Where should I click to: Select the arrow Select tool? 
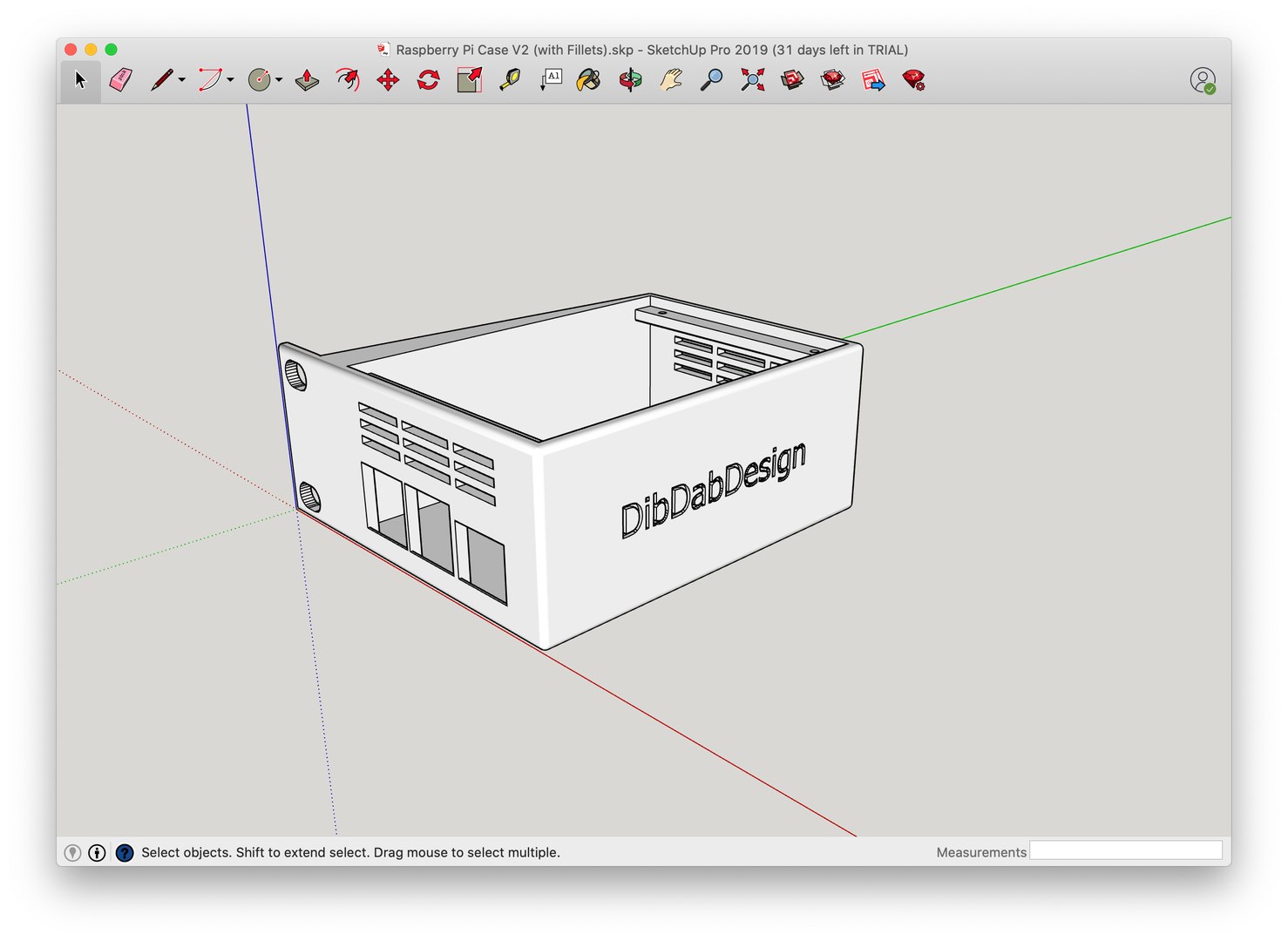[80, 80]
